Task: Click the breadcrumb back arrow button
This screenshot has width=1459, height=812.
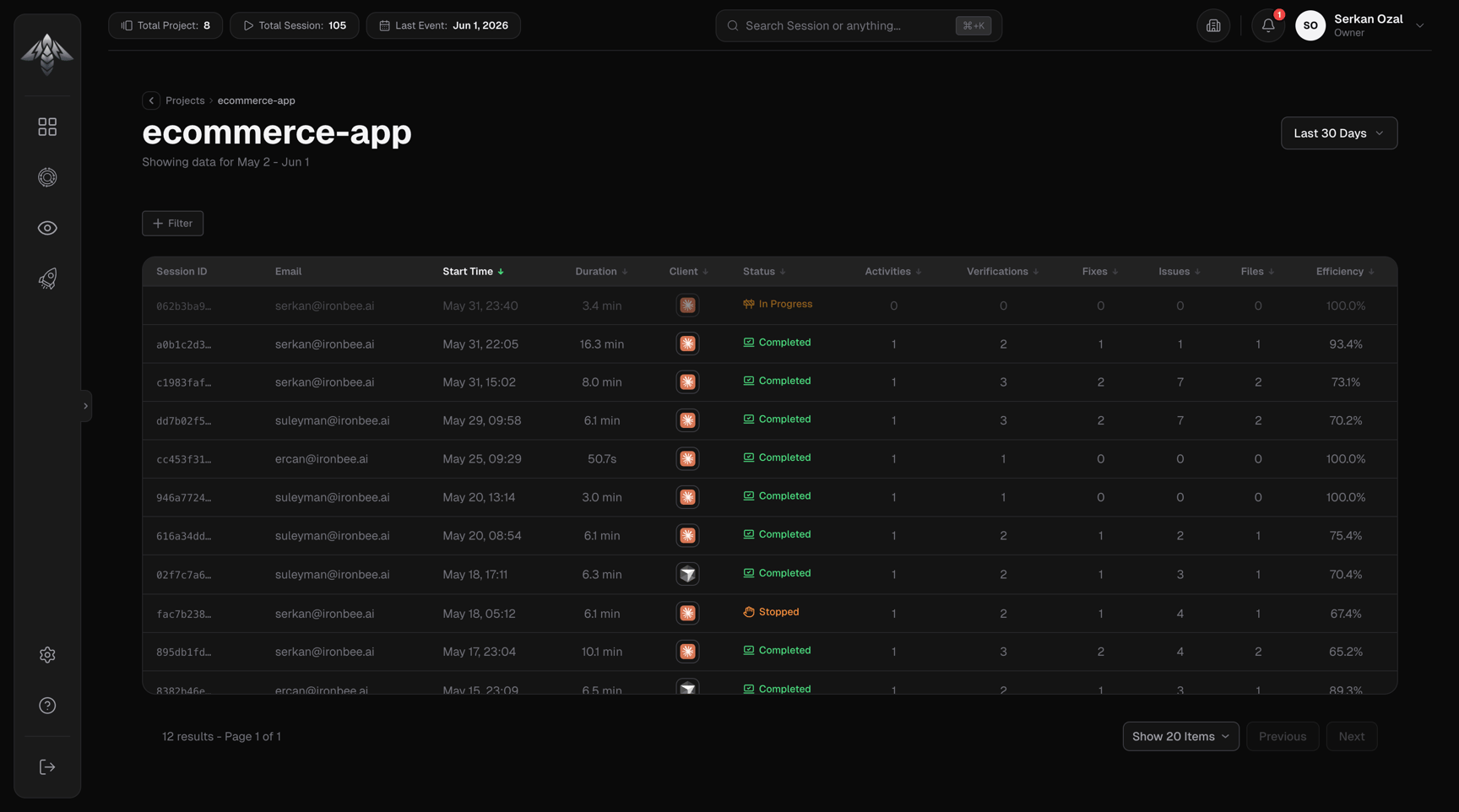Action: (151, 100)
